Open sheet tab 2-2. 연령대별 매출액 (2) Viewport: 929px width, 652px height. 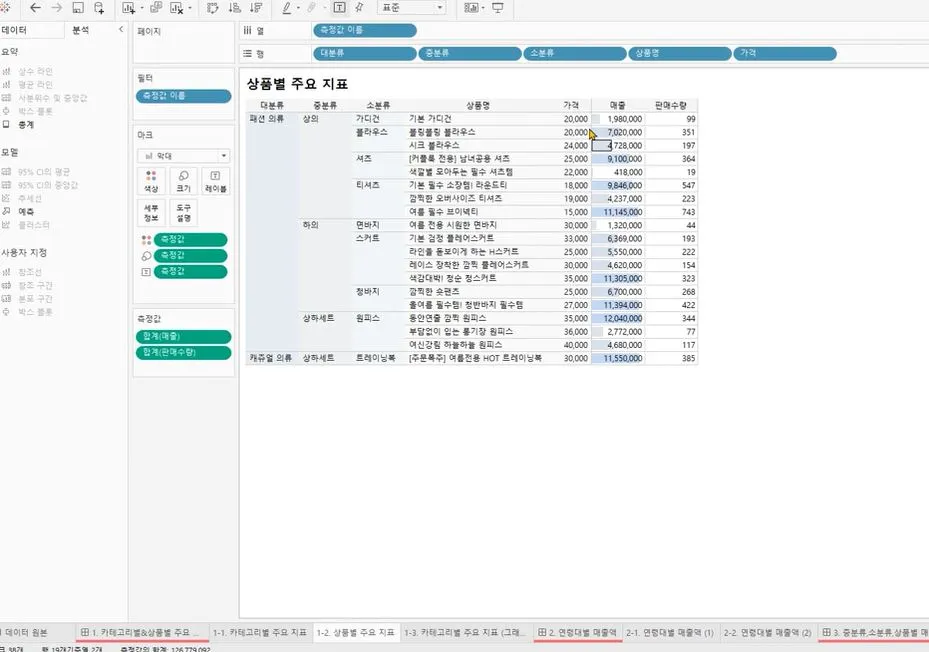pyautogui.click(x=768, y=632)
